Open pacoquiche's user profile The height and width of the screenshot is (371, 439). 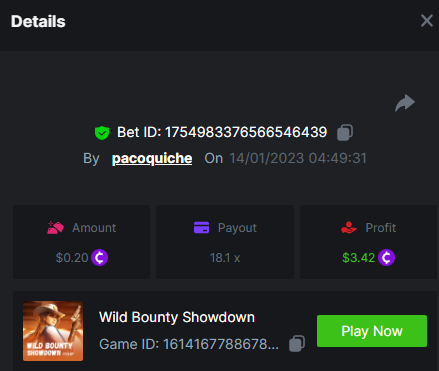point(152,158)
